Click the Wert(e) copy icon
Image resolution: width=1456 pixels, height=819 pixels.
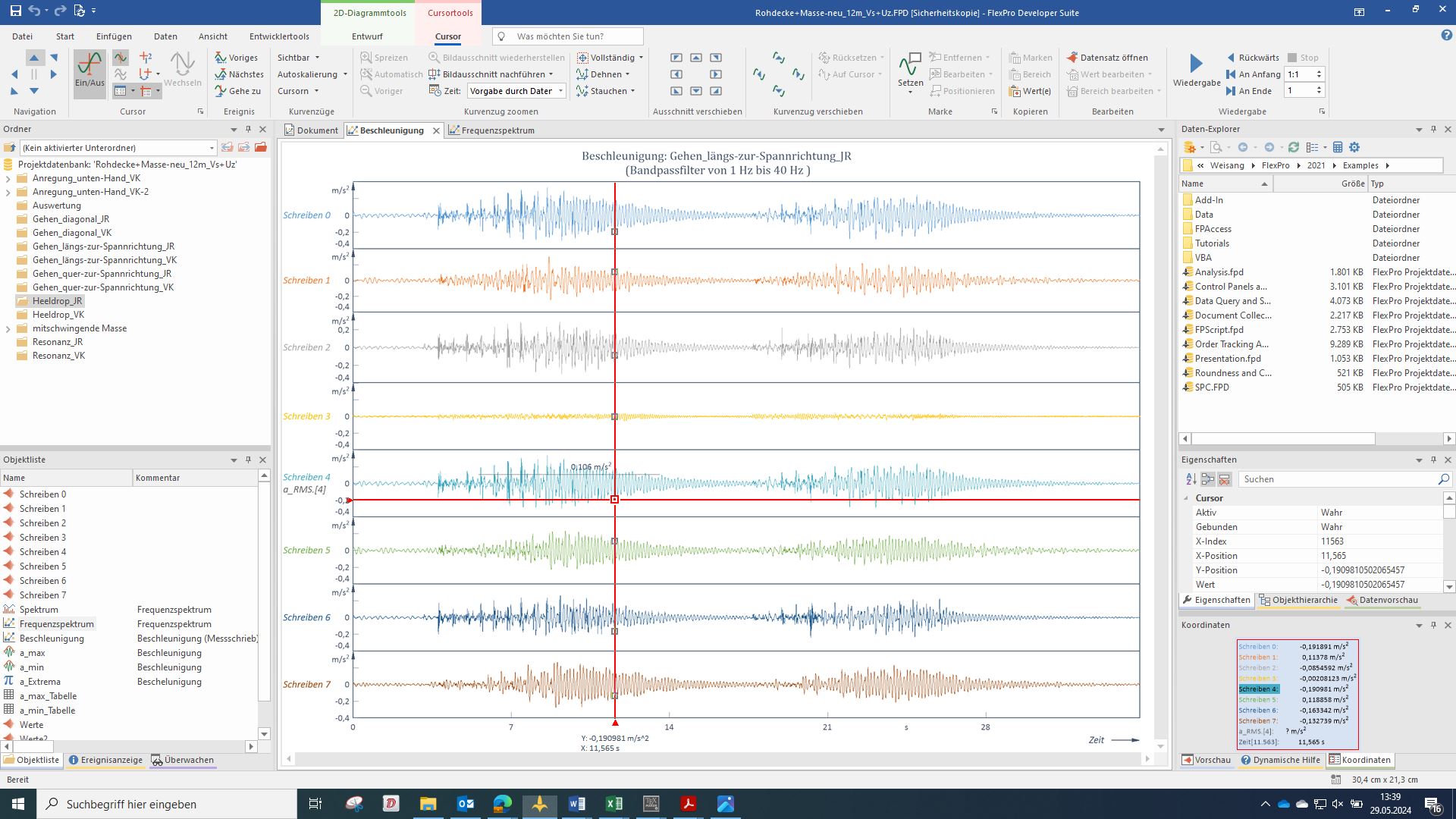click(x=1016, y=91)
